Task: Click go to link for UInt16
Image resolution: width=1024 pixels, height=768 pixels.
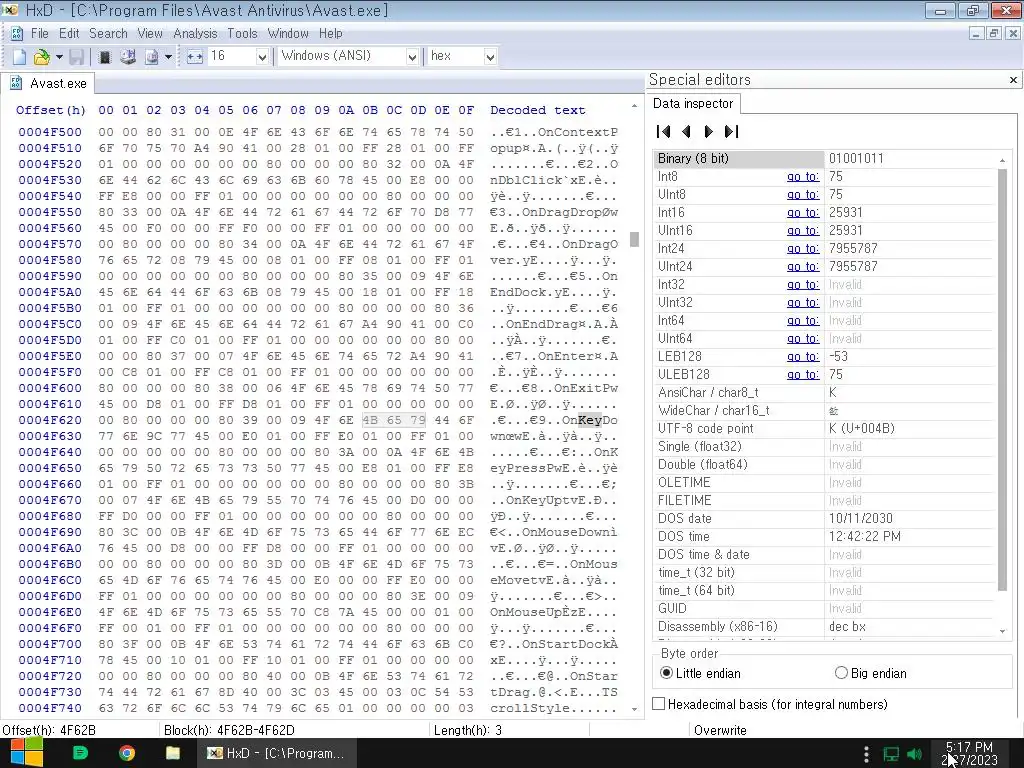Action: point(803,231)
